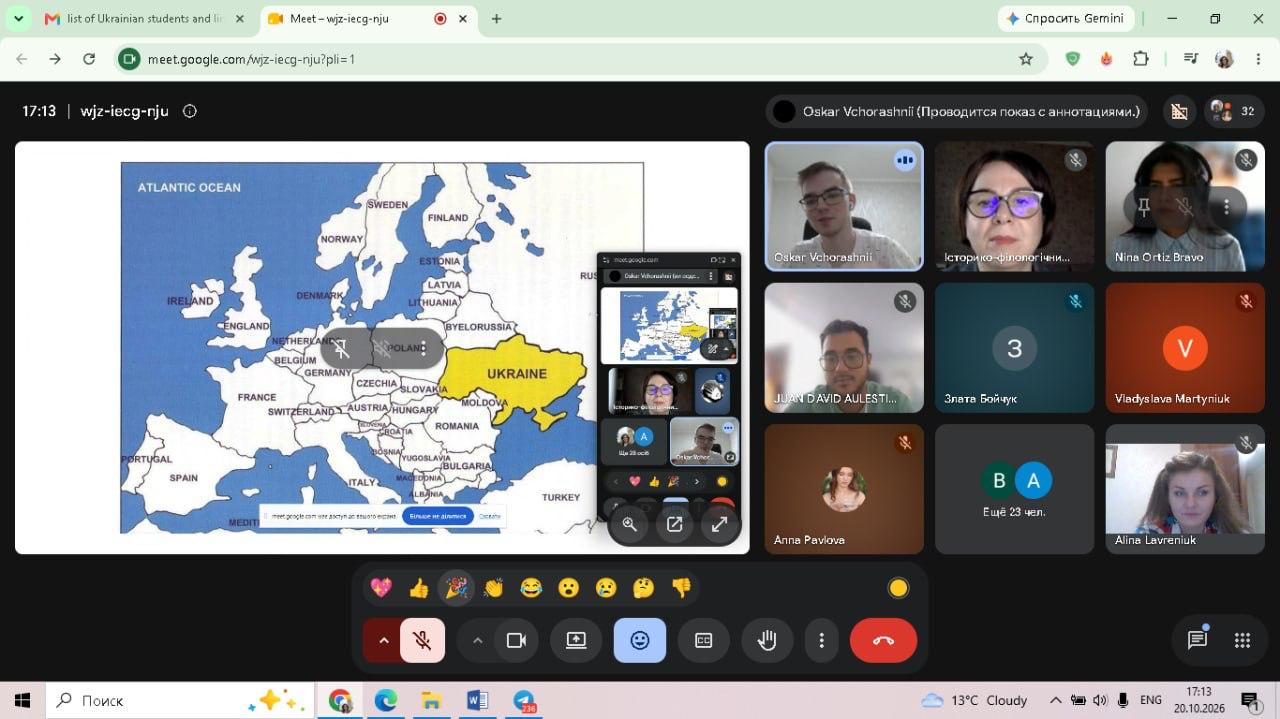
Task: Open more call options menu
Action: pos(822,641)
